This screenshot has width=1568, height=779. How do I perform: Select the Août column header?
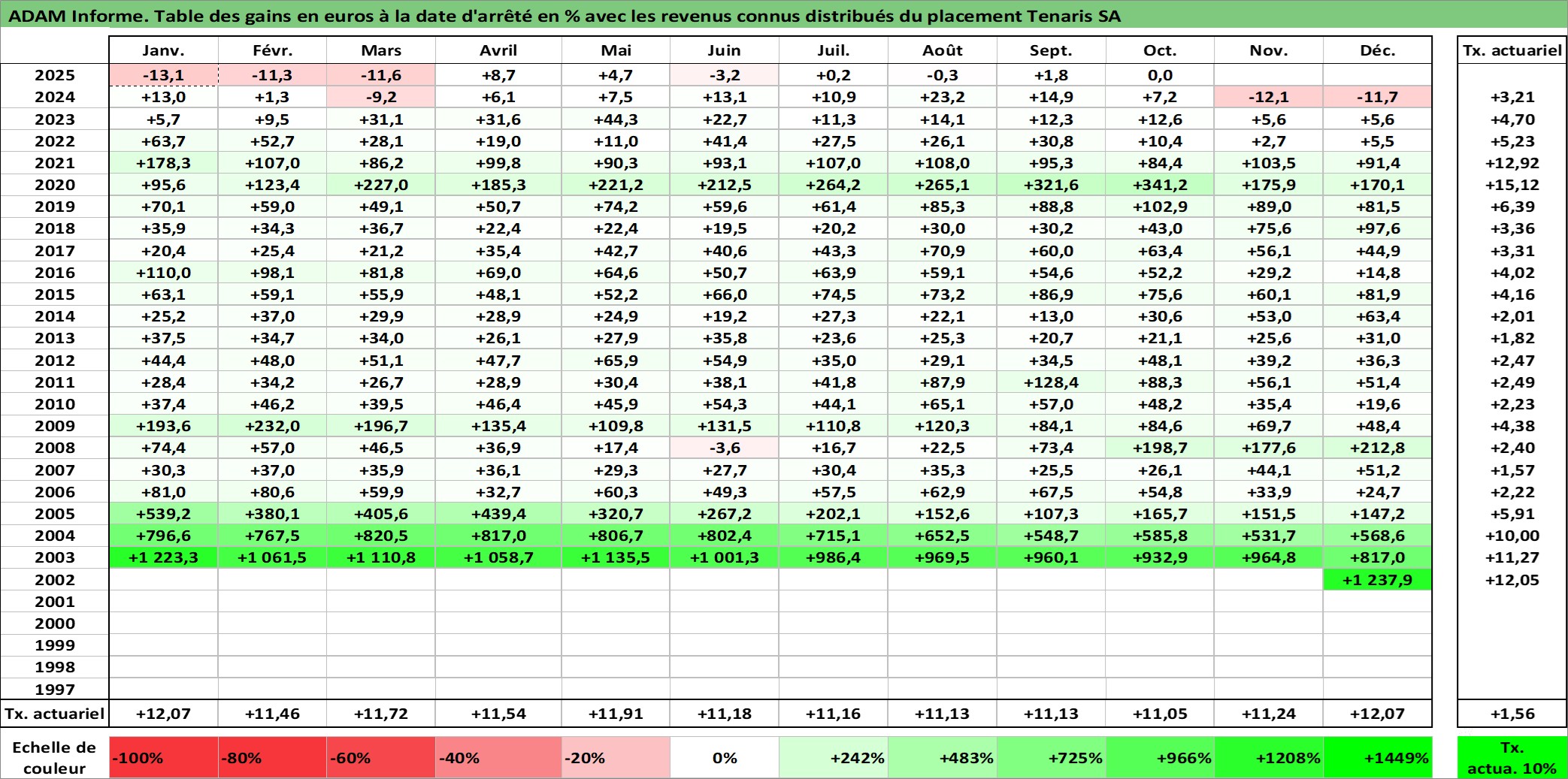click(x=943, y=50)
